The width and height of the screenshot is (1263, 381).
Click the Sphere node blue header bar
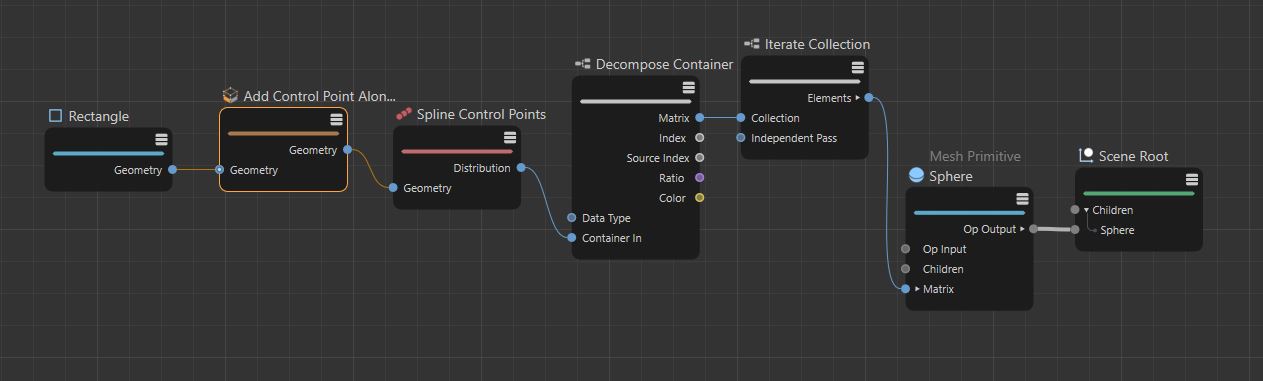point(969,212)
